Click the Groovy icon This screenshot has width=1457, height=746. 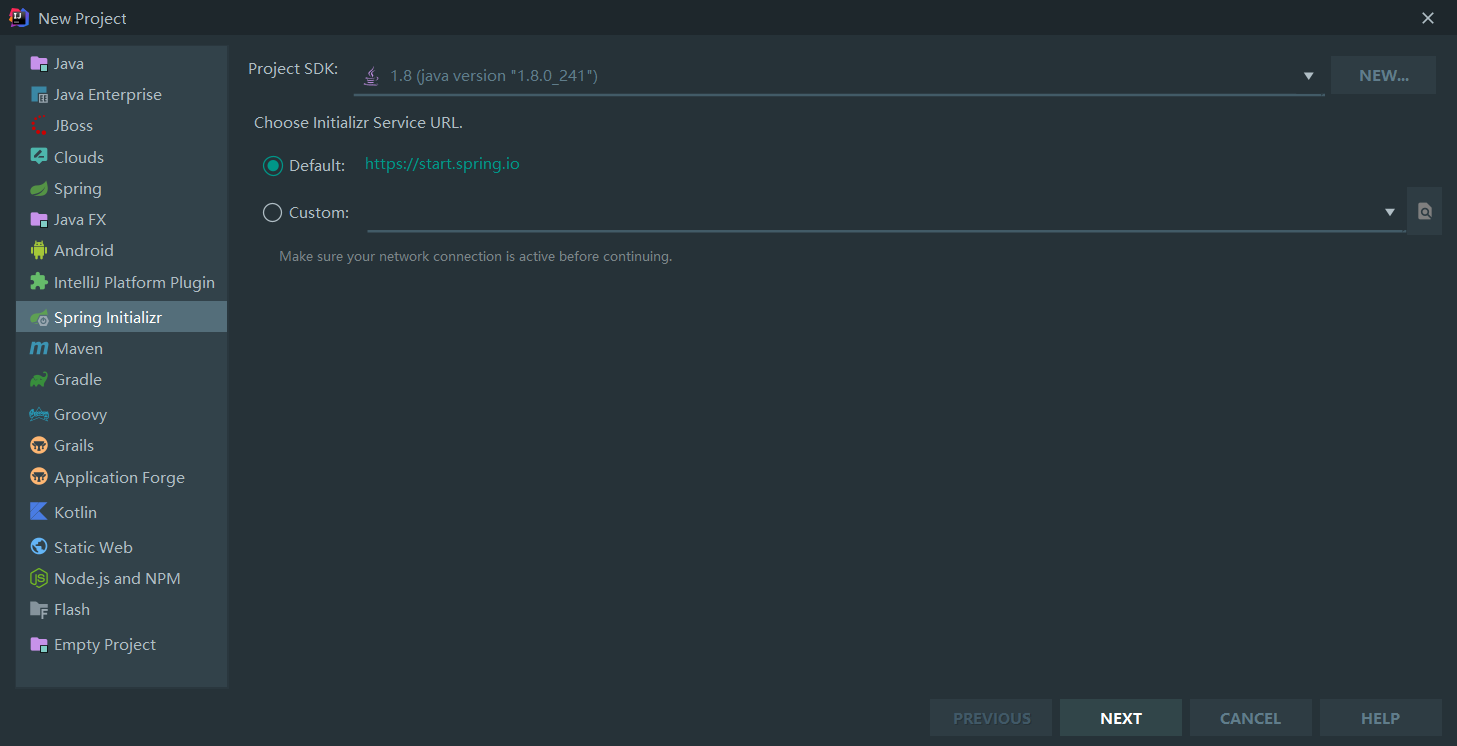[39, 415]
